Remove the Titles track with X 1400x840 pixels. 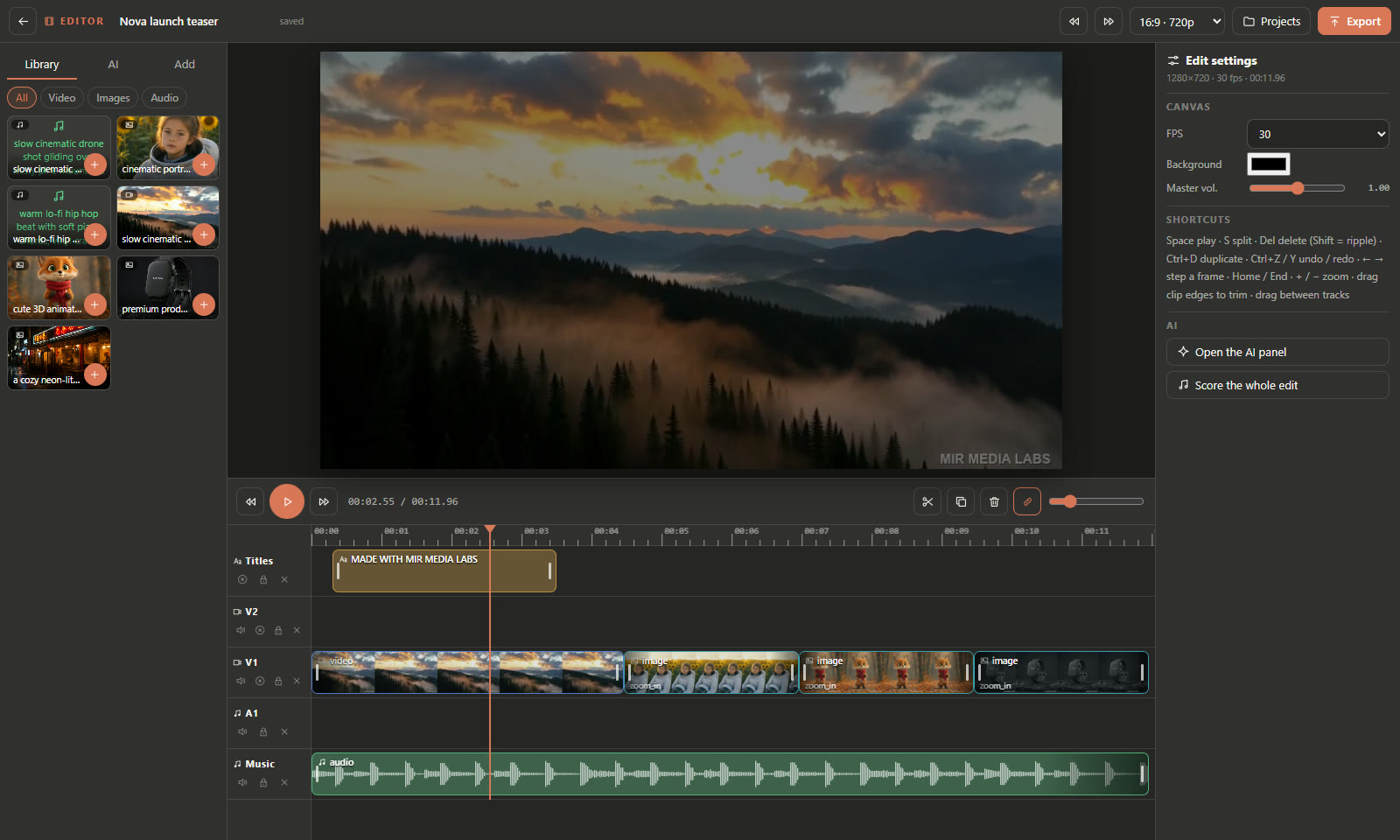pos(284,579)
